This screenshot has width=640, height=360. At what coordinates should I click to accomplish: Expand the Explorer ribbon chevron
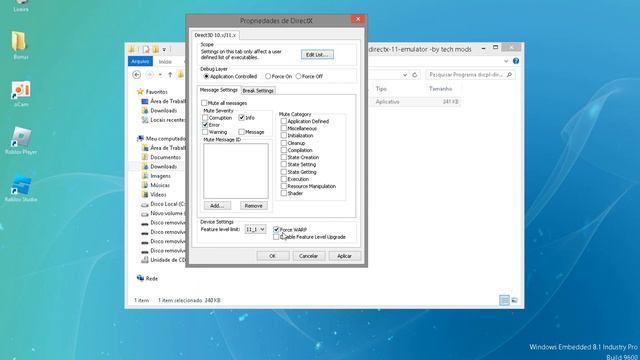click(506, 61)
